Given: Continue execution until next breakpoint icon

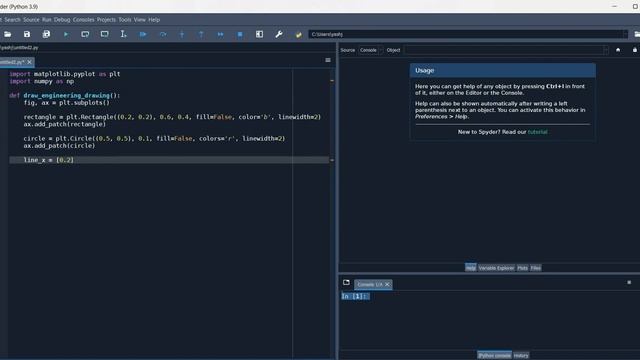Looking at the screenshot, I should 220,34.
